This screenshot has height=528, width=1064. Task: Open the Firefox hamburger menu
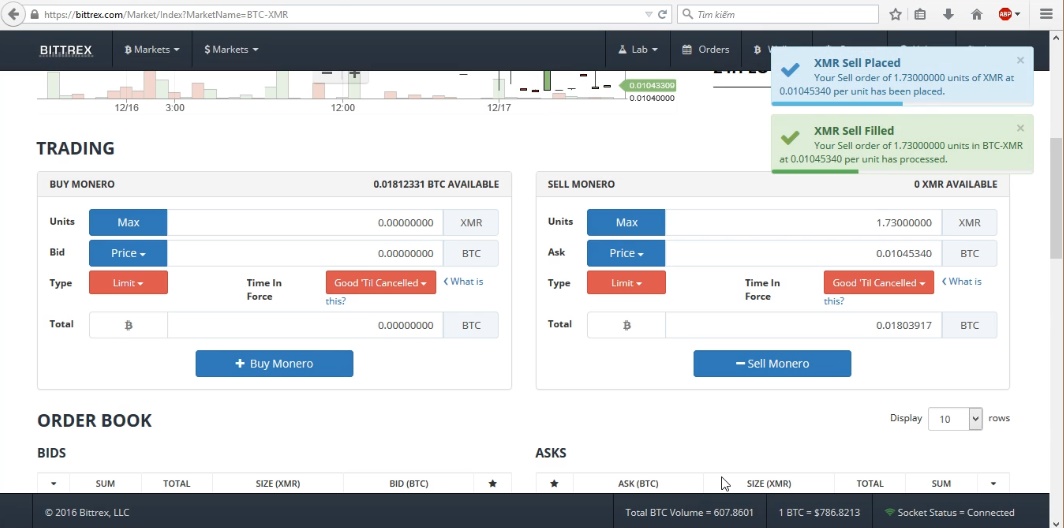tap(1046, 14)
